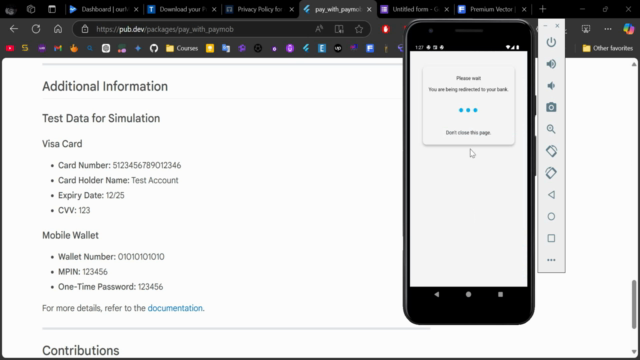Click the emulator toolbar Overview square
The image size is (640, 360).
point(551,238)
